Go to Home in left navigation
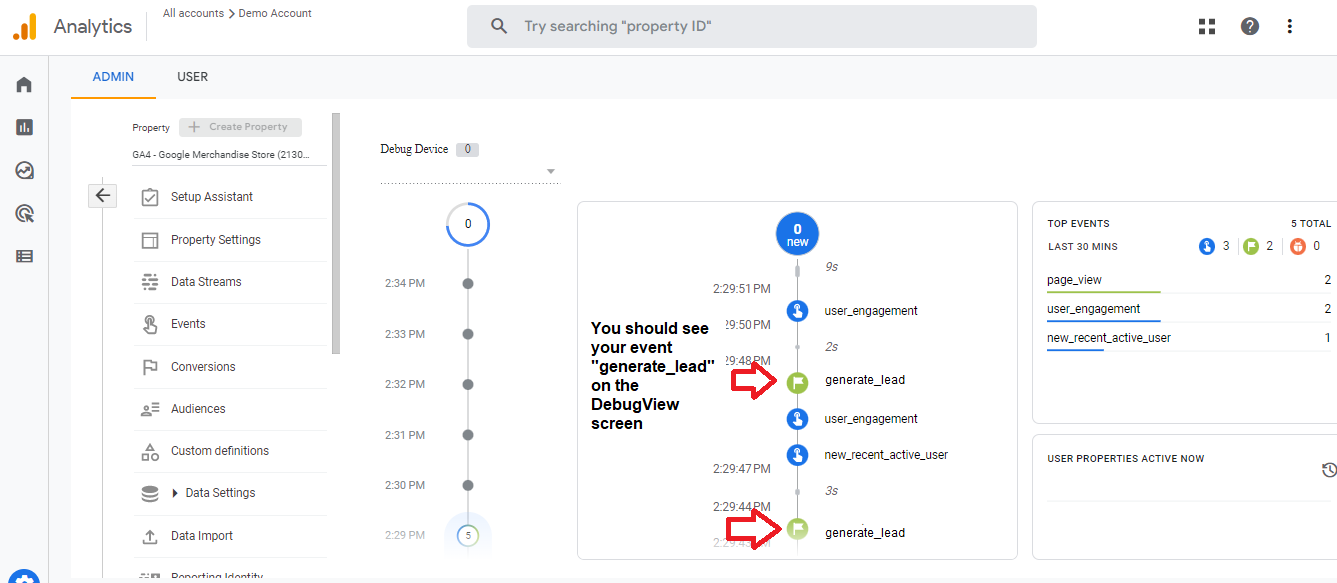Image resolution: width=1337 pixels, height=583 pixels. tap(24, 85)
